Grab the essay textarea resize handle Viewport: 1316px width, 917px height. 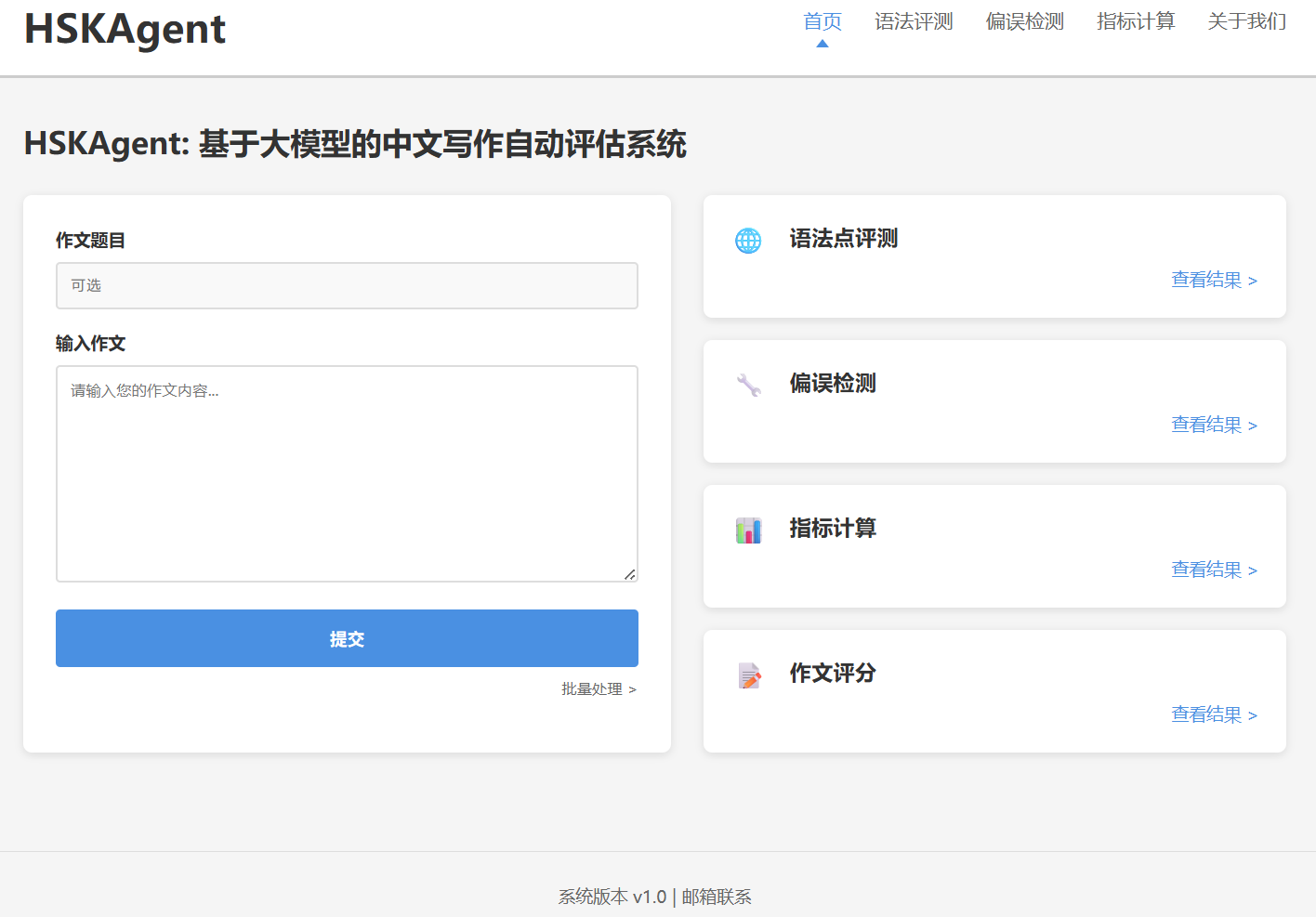point(630,574)
